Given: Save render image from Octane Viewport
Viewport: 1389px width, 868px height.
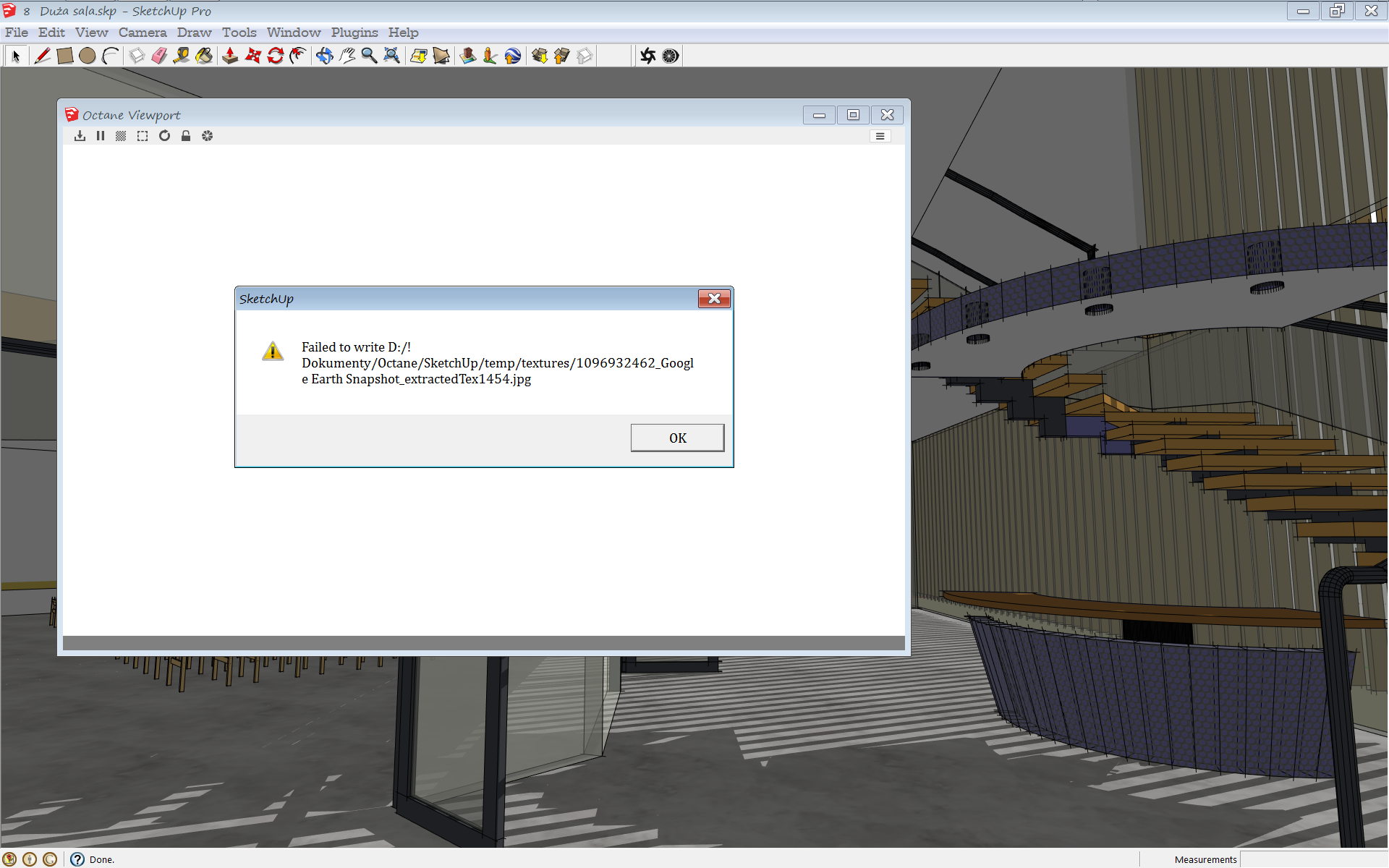Looking at the screenshot, I should tap(80, 136).
